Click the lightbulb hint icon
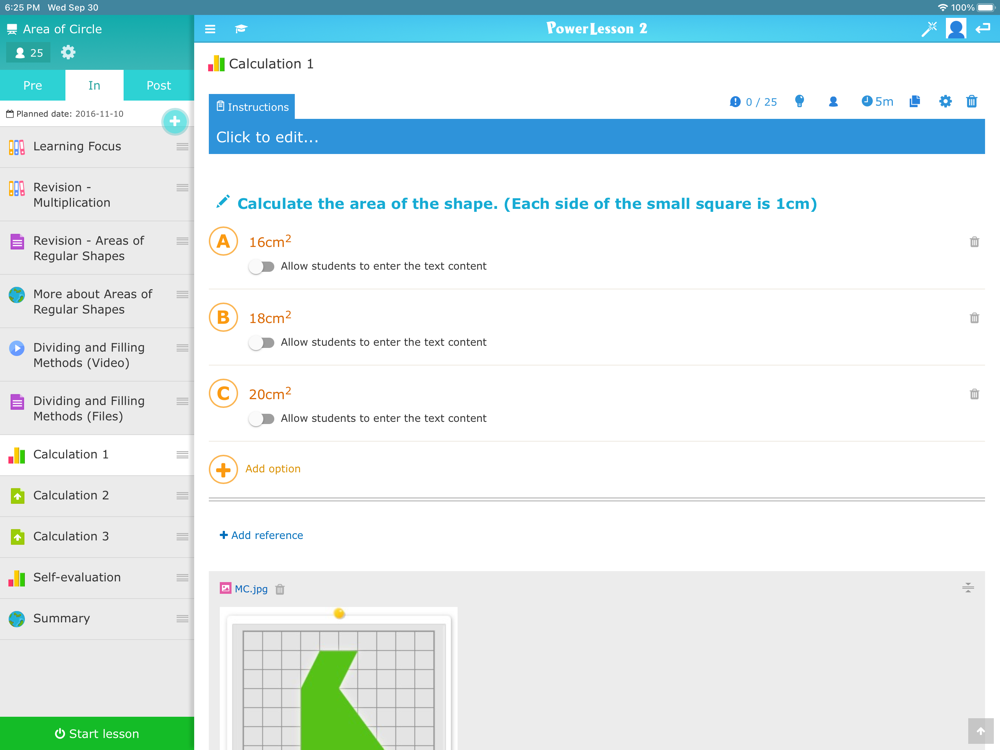This screenshot has width=1000, height=750. pyautogui.click(x=799, y=101)
